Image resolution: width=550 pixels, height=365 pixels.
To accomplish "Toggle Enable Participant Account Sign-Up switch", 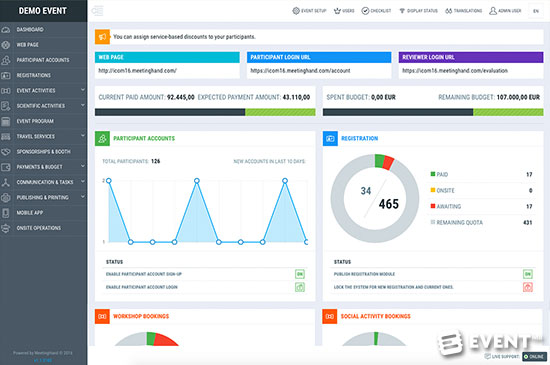I will 300,274.
